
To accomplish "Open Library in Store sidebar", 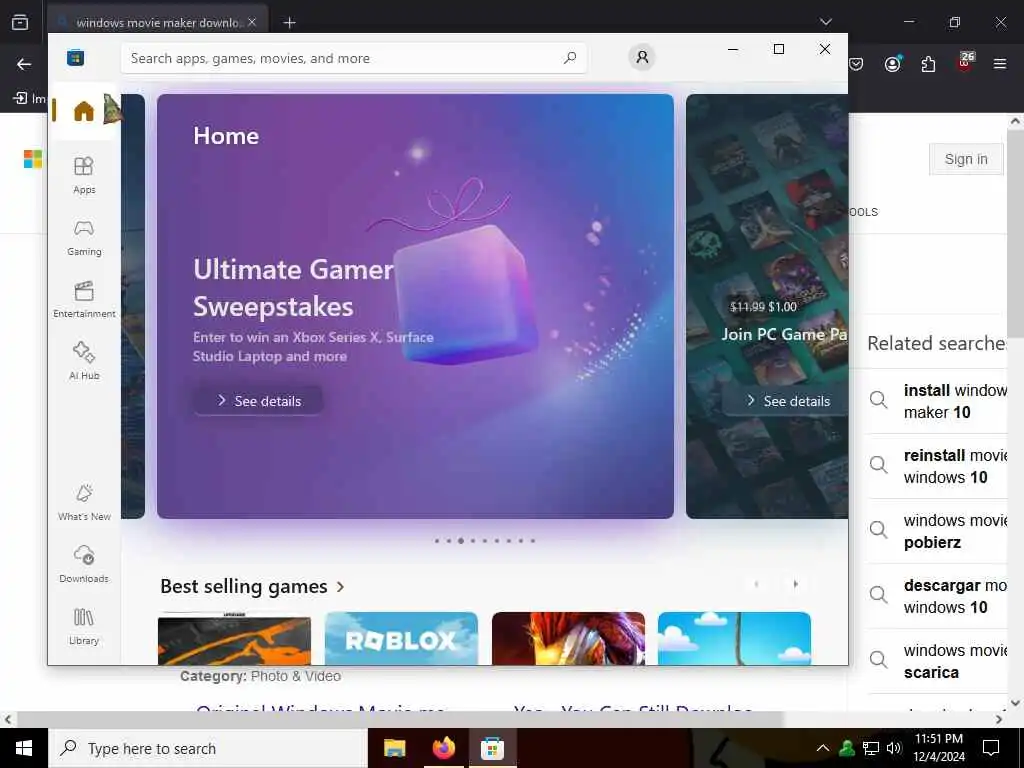I will (84, 626).
